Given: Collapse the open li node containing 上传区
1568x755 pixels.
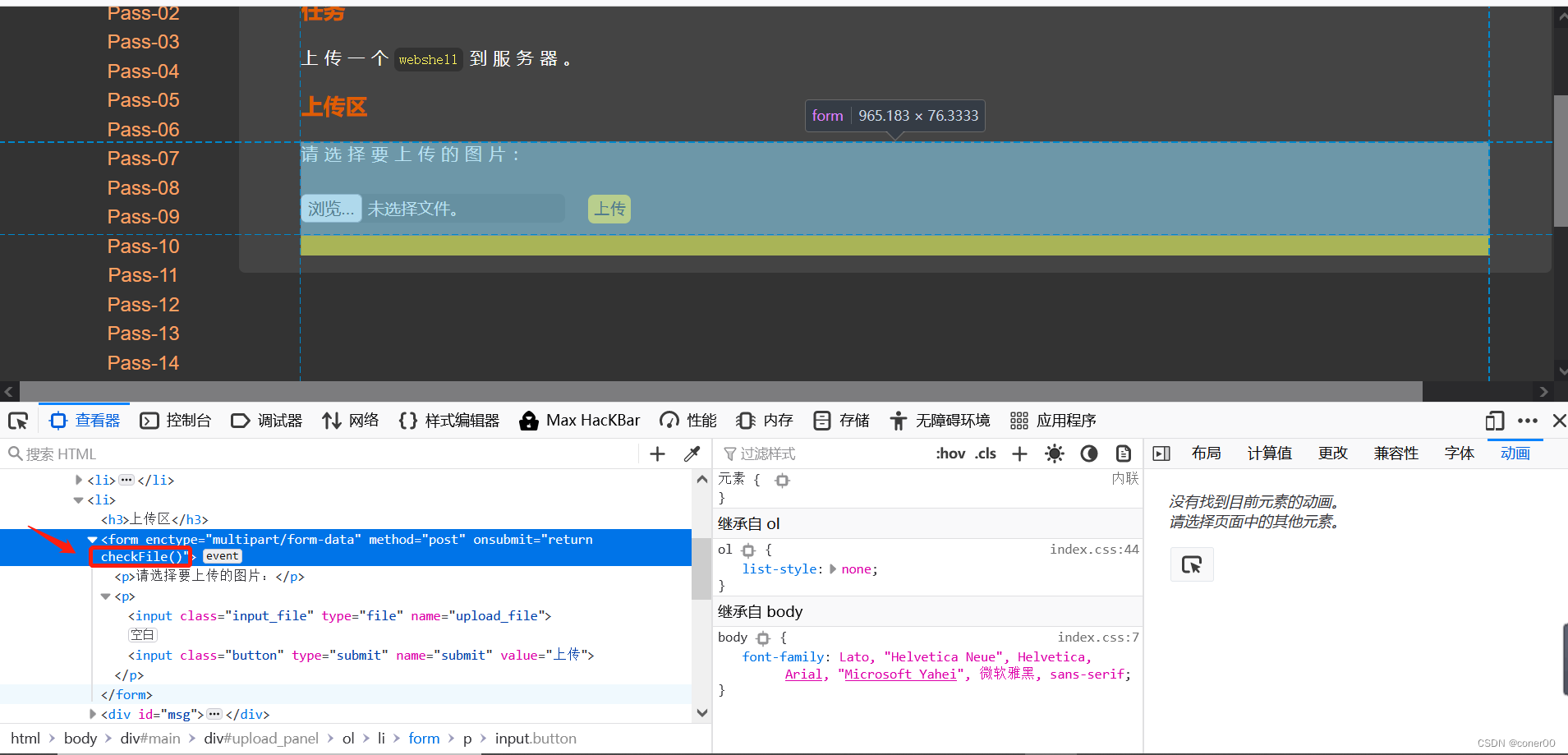Looking at the screenshot, I should (x=79, y=499).
